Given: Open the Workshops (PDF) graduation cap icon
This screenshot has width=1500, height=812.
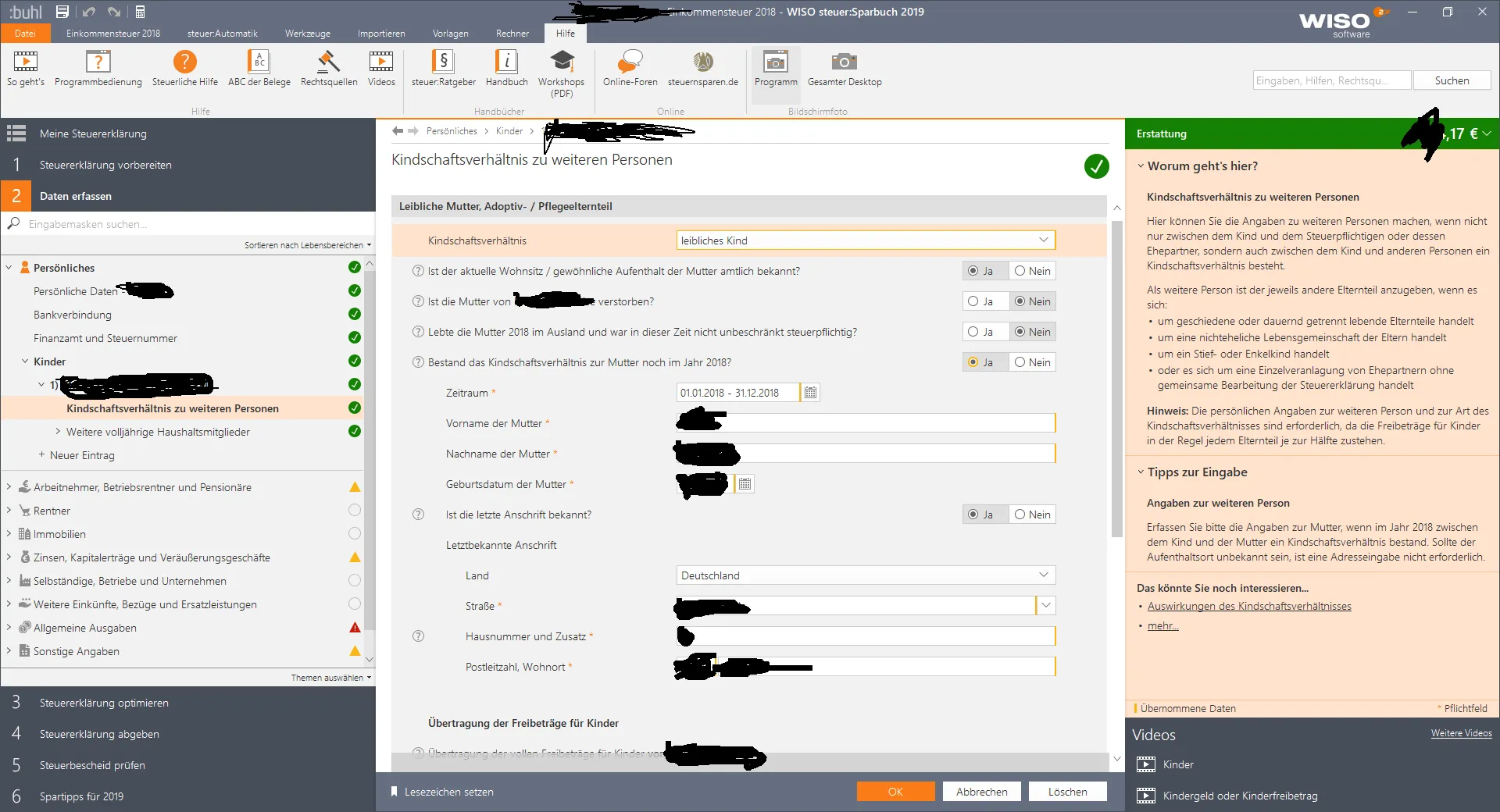Looking at the screenshot, I should click(x=561, y=62).
